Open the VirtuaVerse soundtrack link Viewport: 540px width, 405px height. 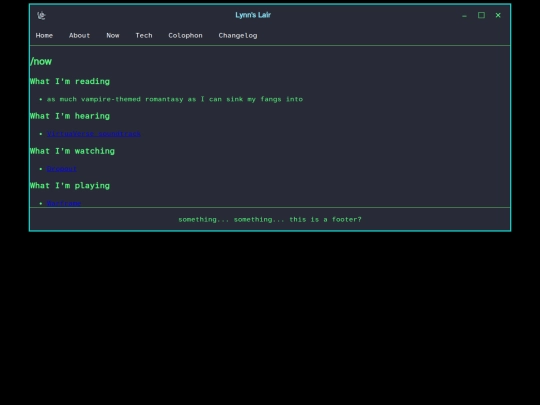tap(94, 134)
